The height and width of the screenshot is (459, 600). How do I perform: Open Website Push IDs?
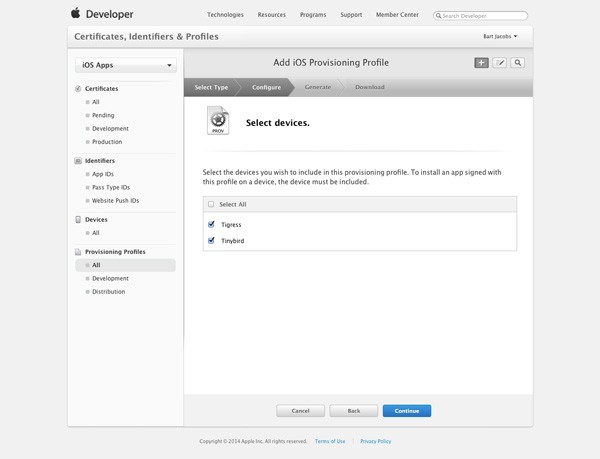[115, 200]
